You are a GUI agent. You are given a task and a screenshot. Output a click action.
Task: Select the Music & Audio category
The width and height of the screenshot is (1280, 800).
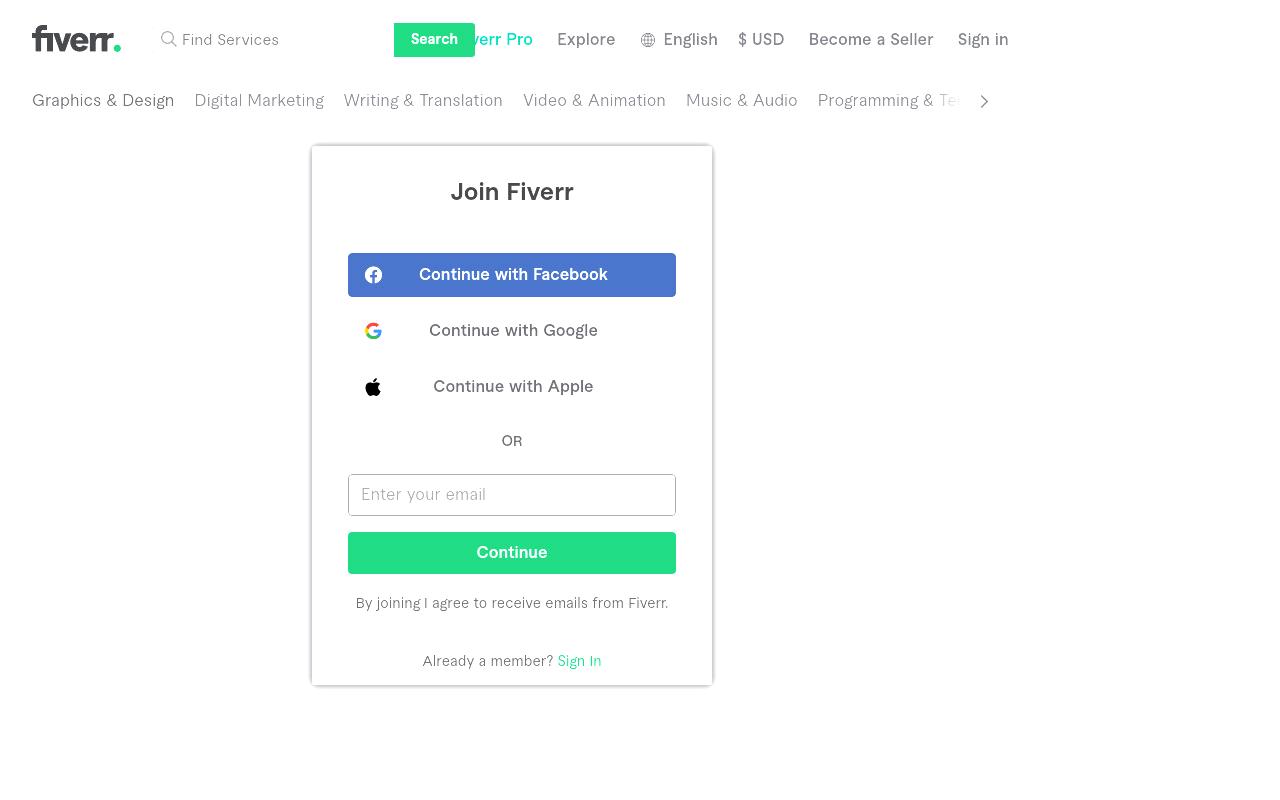click(x=741, y=101)
